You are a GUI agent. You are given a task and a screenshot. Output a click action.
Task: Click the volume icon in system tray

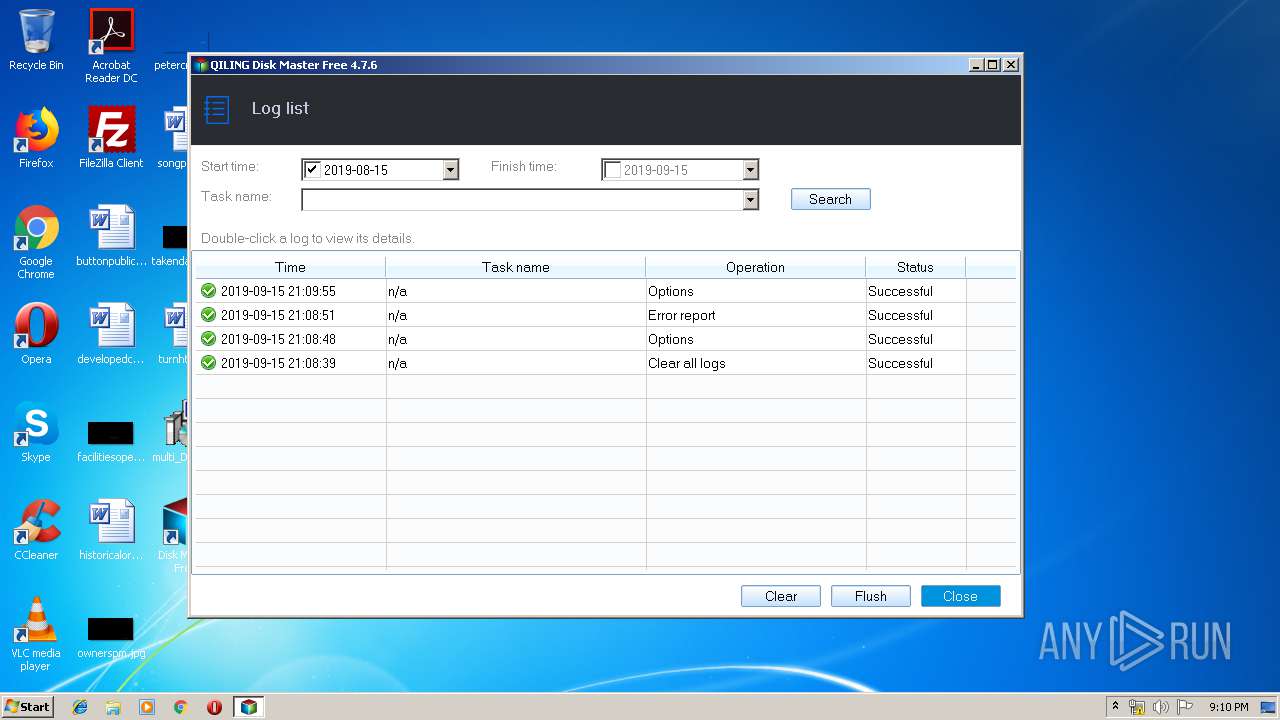pyautogui.click(x=1160, y=707)
